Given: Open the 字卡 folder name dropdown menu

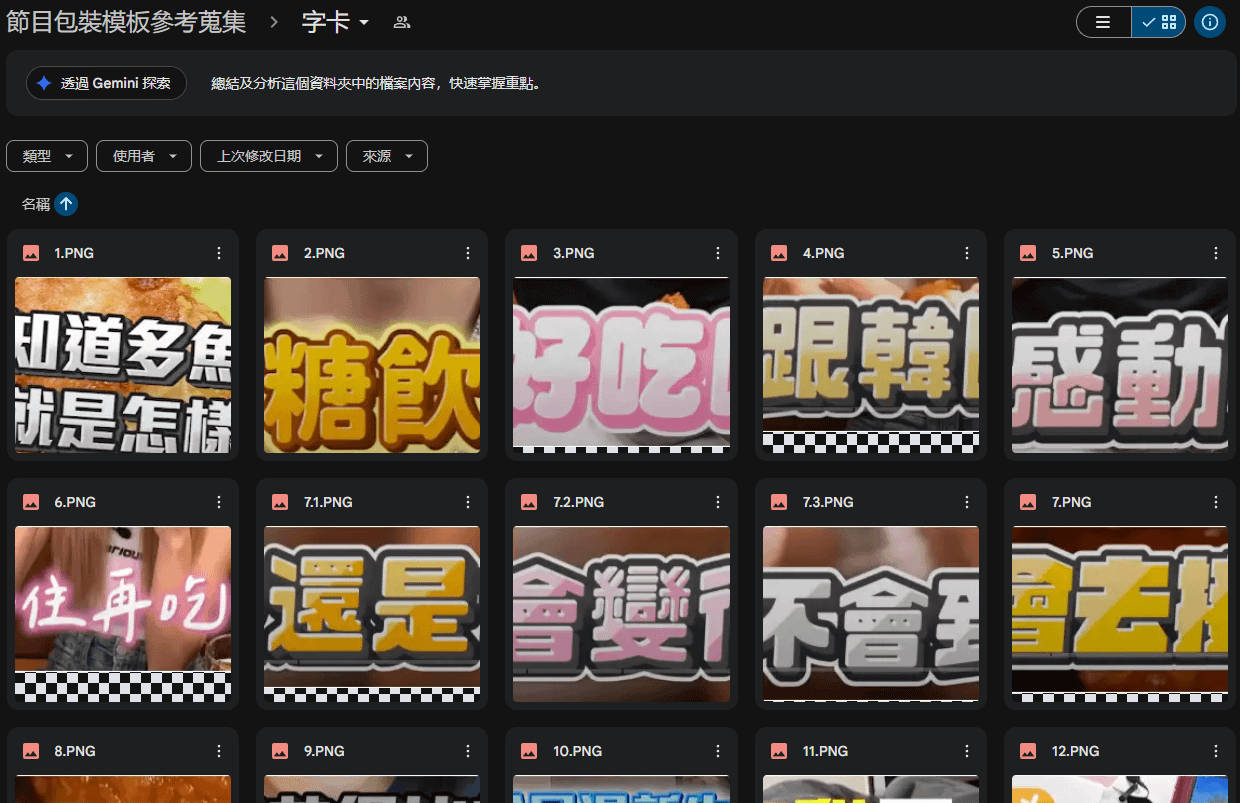Looking at the screenshot, I should coord(336,22).
